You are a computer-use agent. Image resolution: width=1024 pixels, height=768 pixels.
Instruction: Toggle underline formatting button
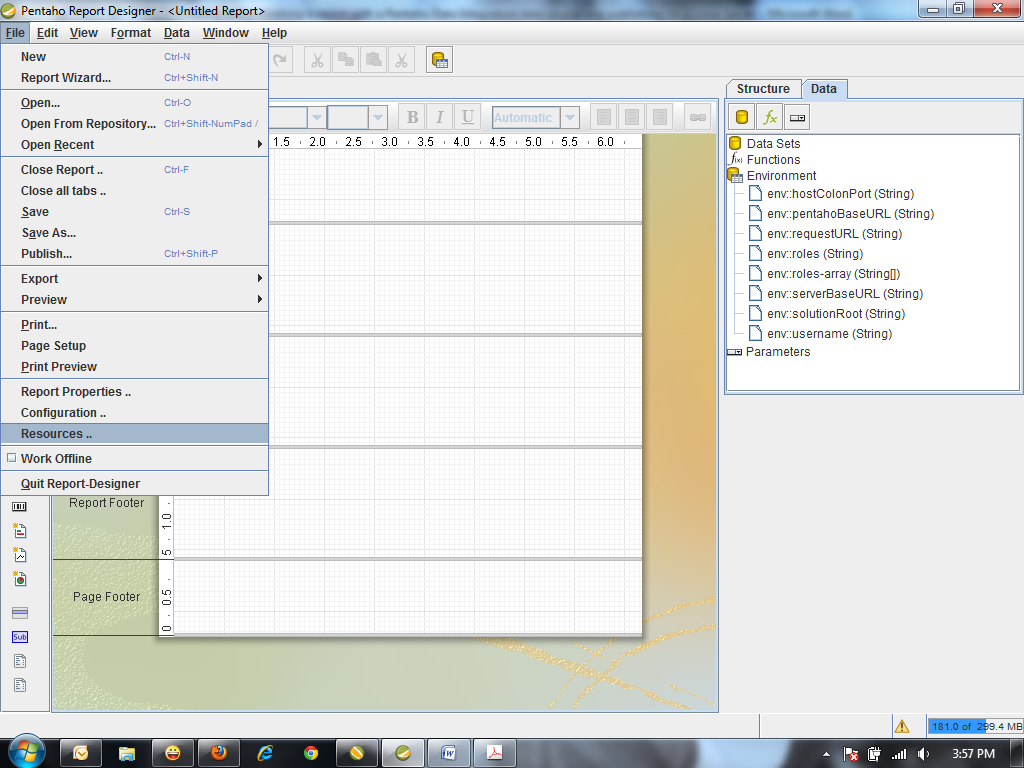pos(468,118)
